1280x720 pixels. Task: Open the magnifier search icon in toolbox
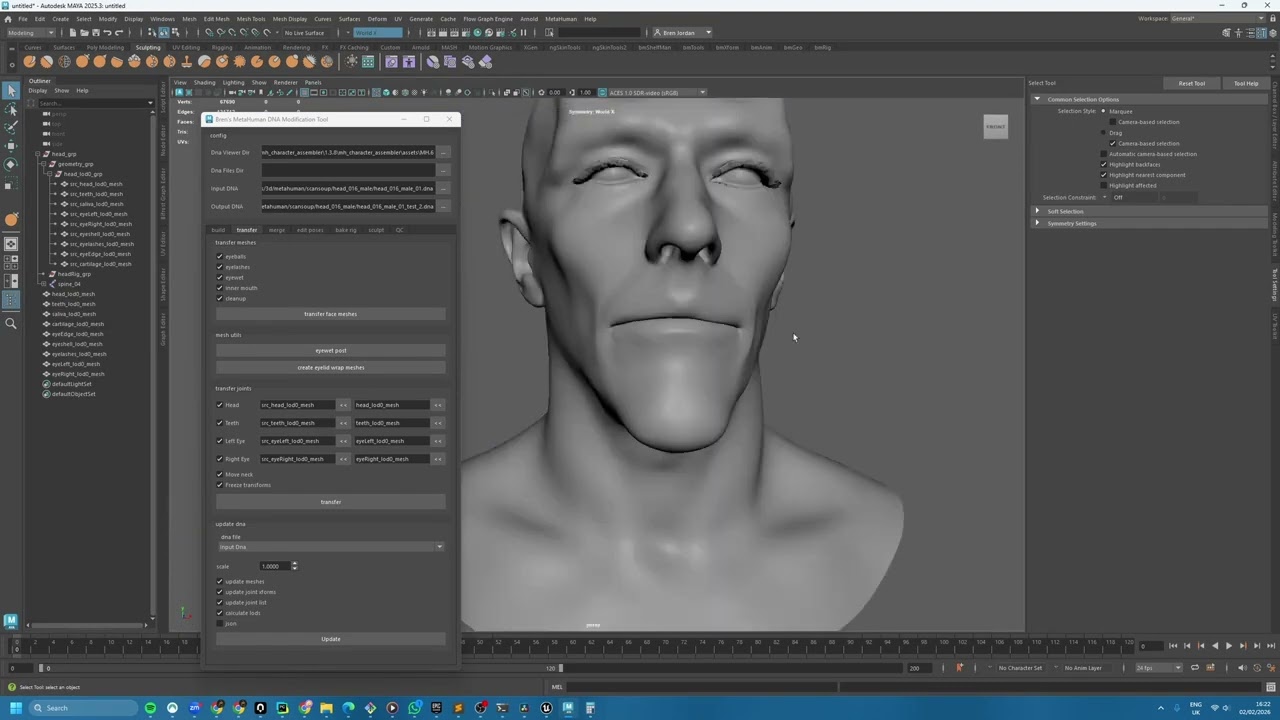(x=11, y=323)
